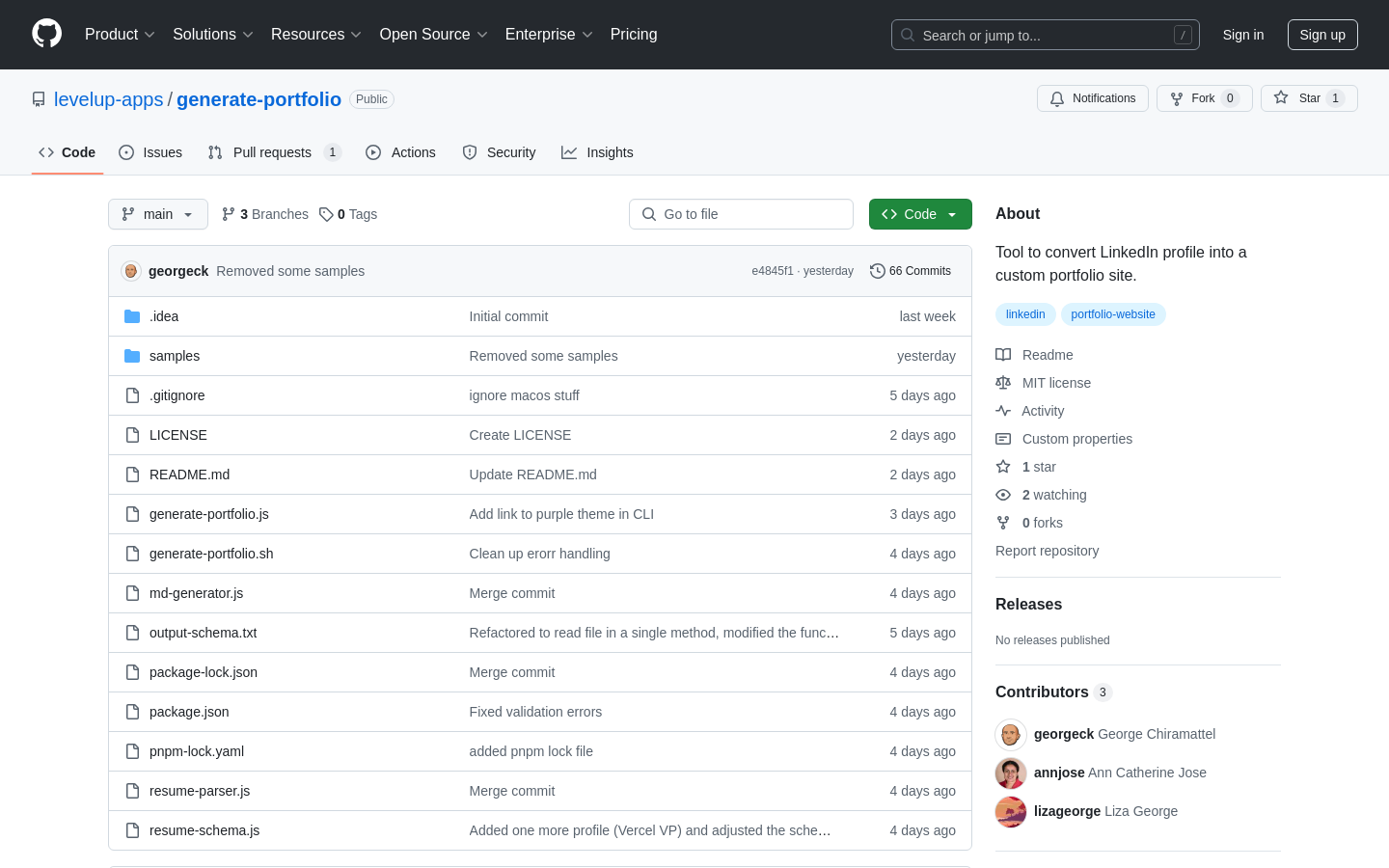
Task: Open annjose contributor avatar
Action: 1011,773
